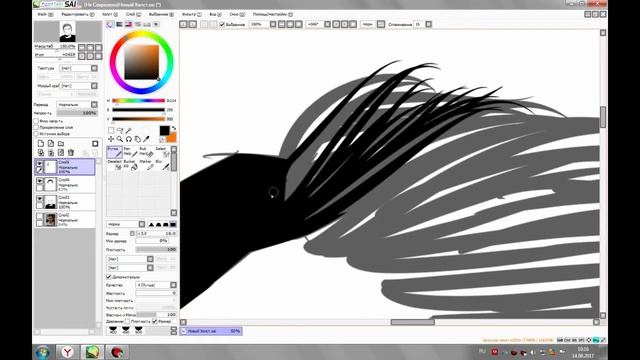Enable pressure Плотность checkbox
The height and width of the screenshot is (360, 640).
tap(127, 322)
